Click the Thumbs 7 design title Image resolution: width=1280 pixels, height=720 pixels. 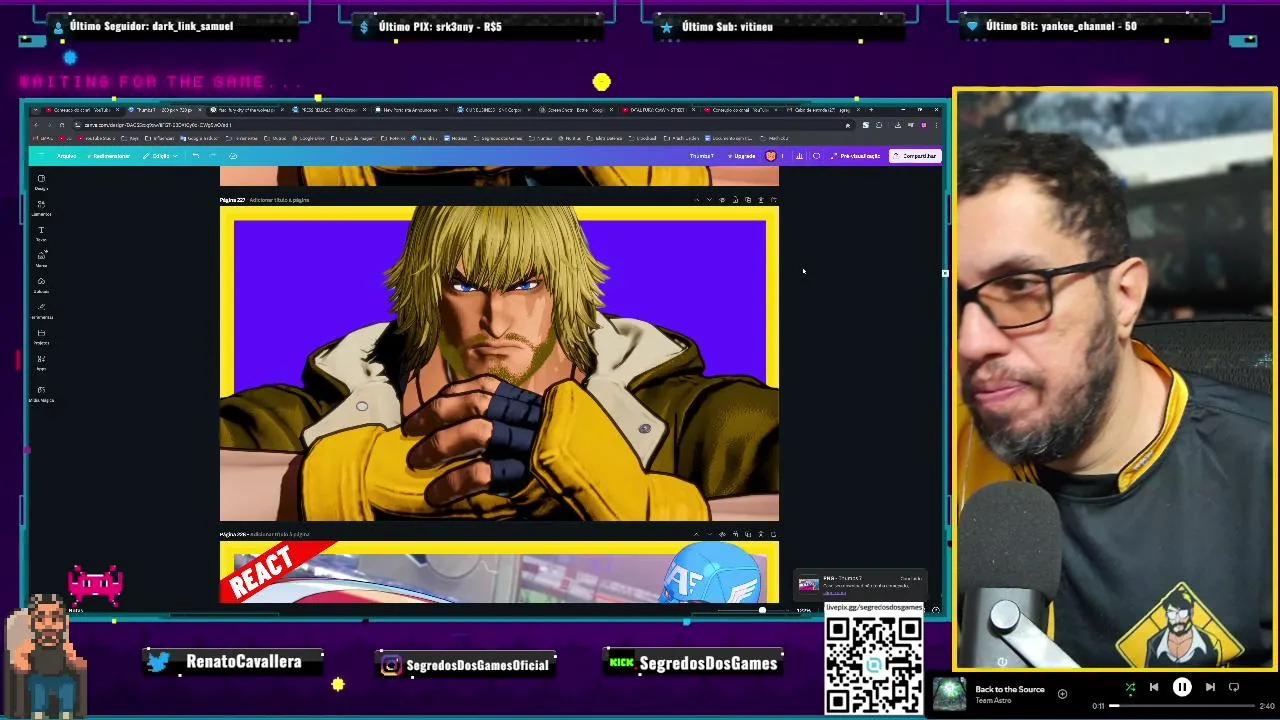(x=702, y=156)
